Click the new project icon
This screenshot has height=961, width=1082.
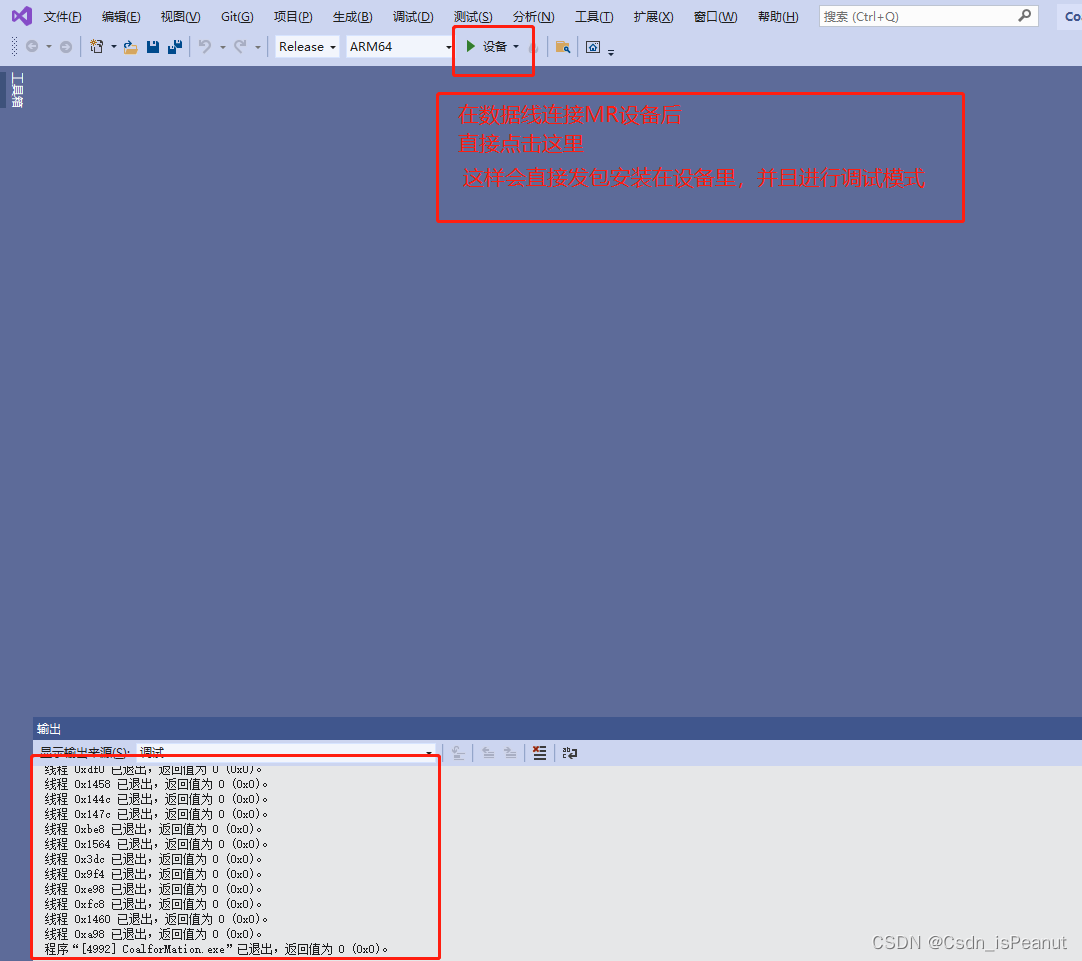coord(97,46)
